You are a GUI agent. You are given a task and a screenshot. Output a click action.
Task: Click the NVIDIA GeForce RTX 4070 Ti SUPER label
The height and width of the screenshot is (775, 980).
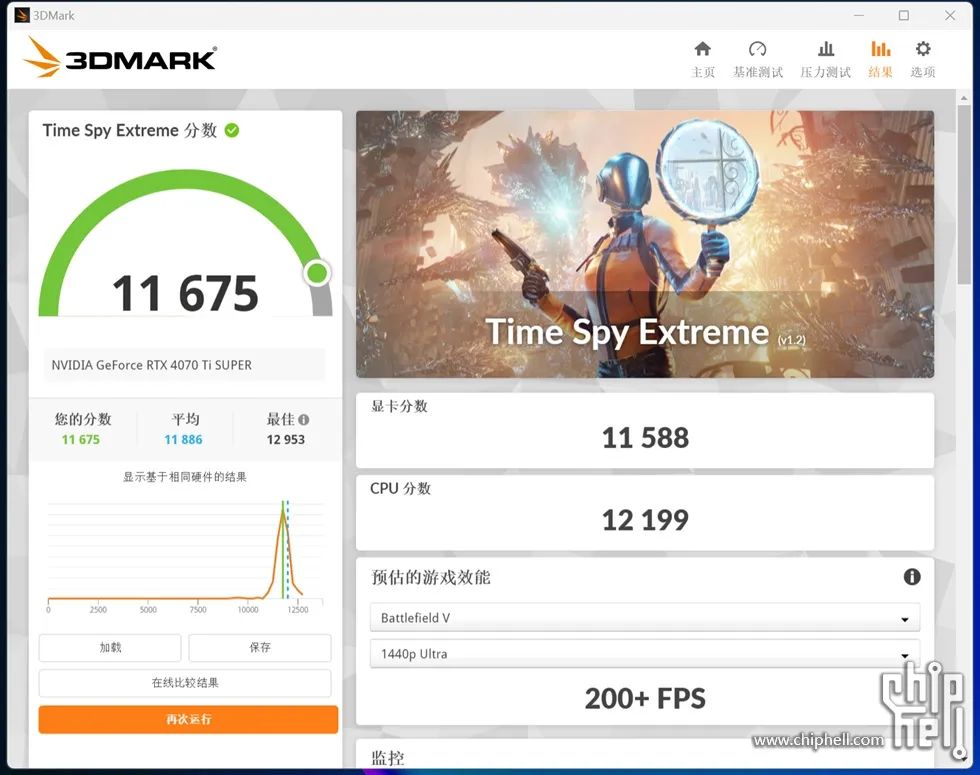(151, 365)
